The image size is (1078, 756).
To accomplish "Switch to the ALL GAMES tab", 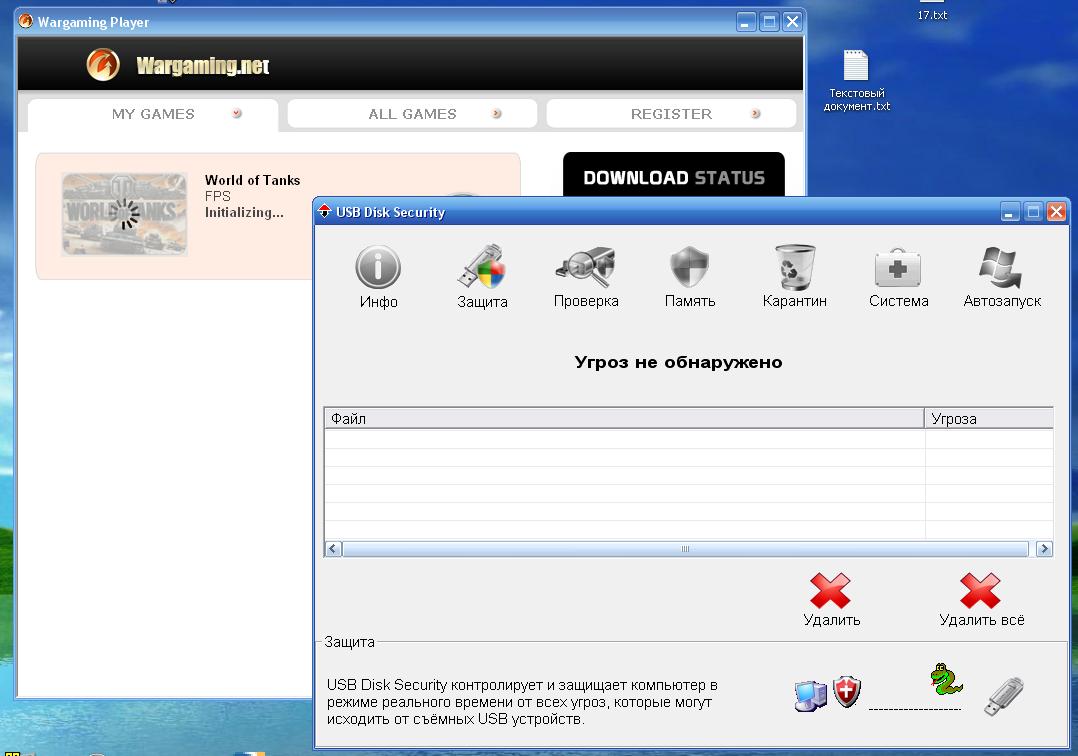I will (x=412, y=114).
